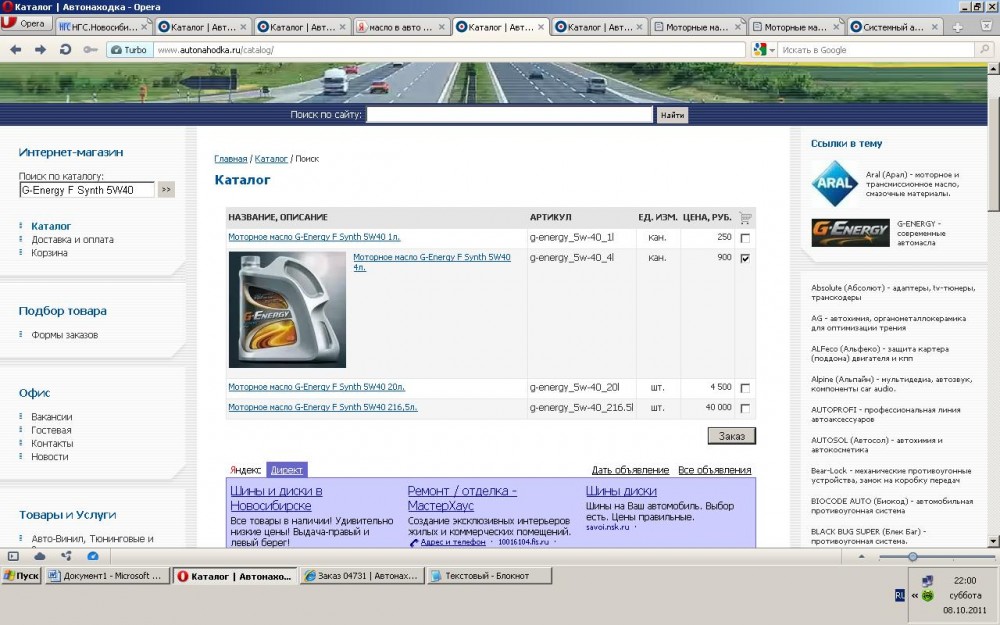
Task: Click the Turbo badge in the address bar
Action: point(129,50)
